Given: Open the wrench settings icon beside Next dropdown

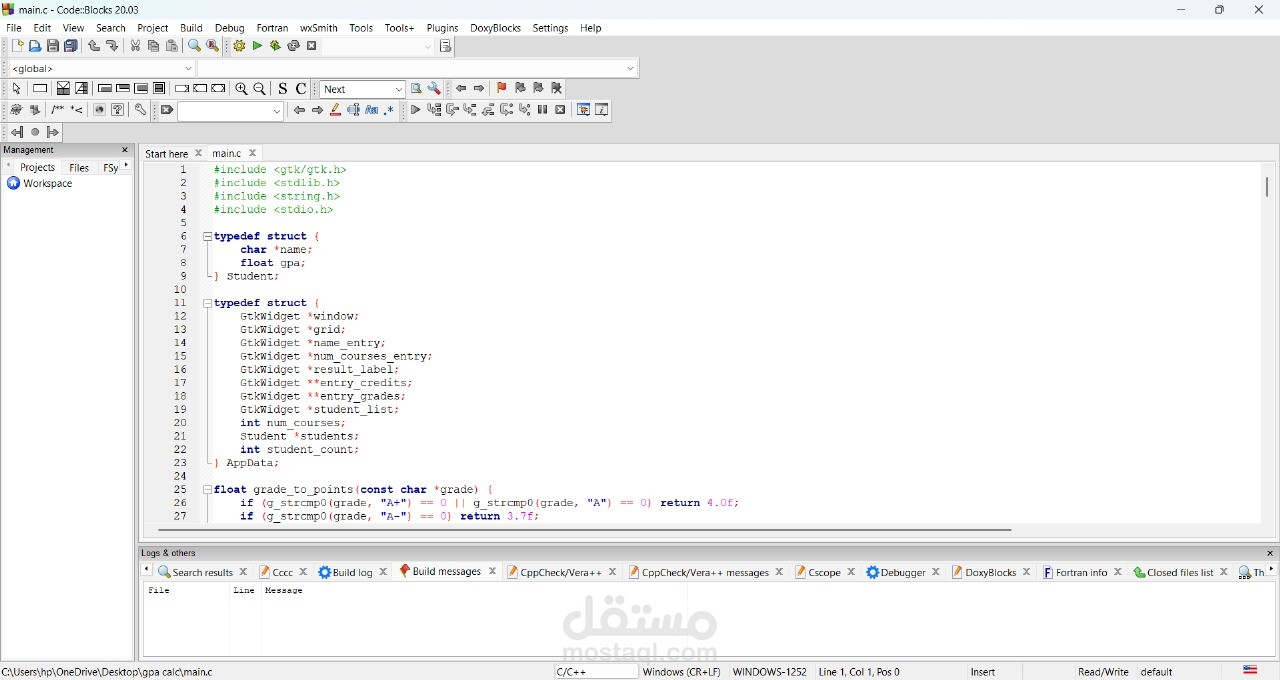Looking at the screenshot, I should pos(434,89).
